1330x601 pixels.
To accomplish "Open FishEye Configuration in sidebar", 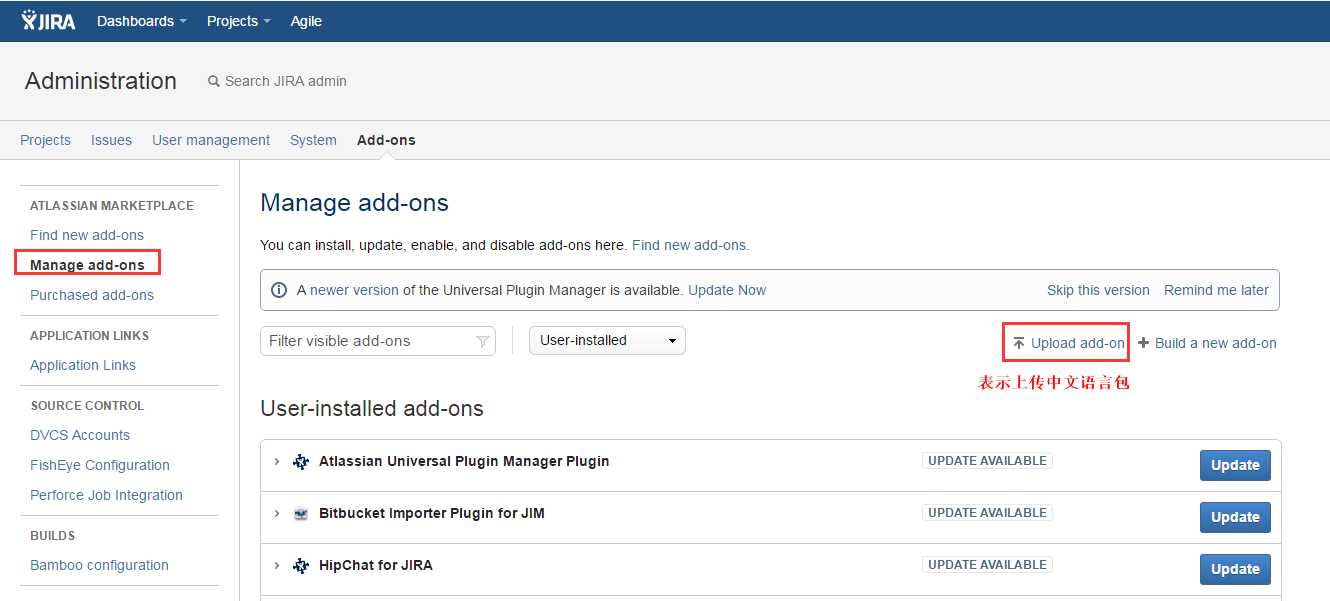I will click(100, 465).
